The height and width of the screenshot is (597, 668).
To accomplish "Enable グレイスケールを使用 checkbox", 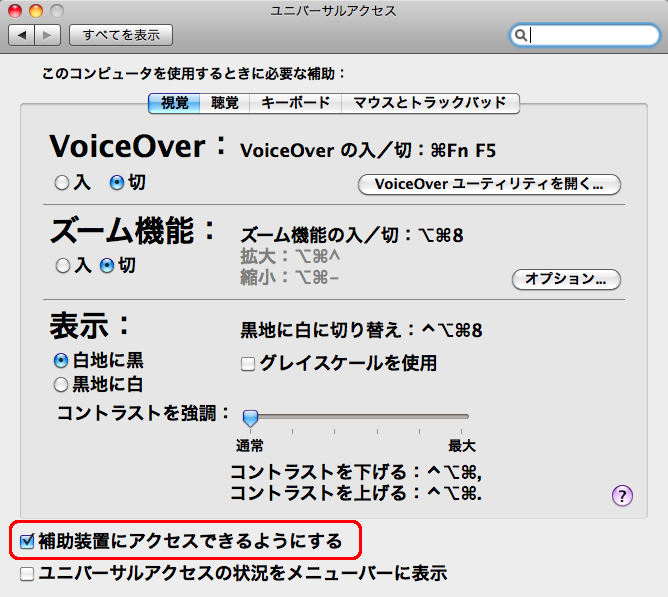I will point(248,364).
